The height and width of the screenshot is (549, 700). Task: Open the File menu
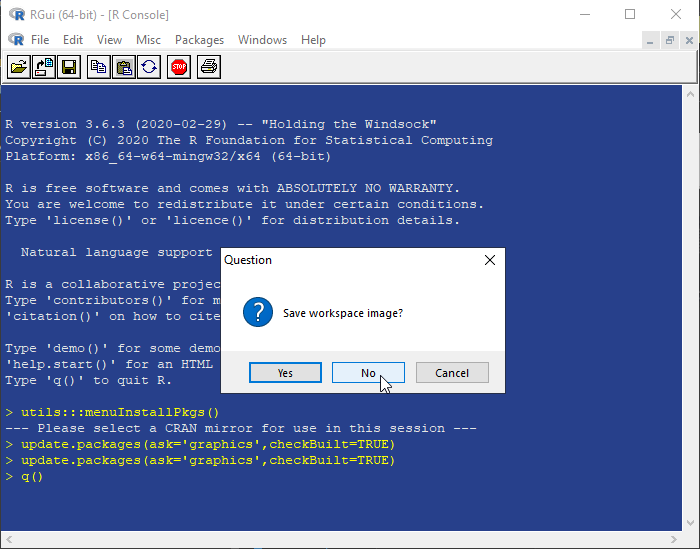[40, 40]
